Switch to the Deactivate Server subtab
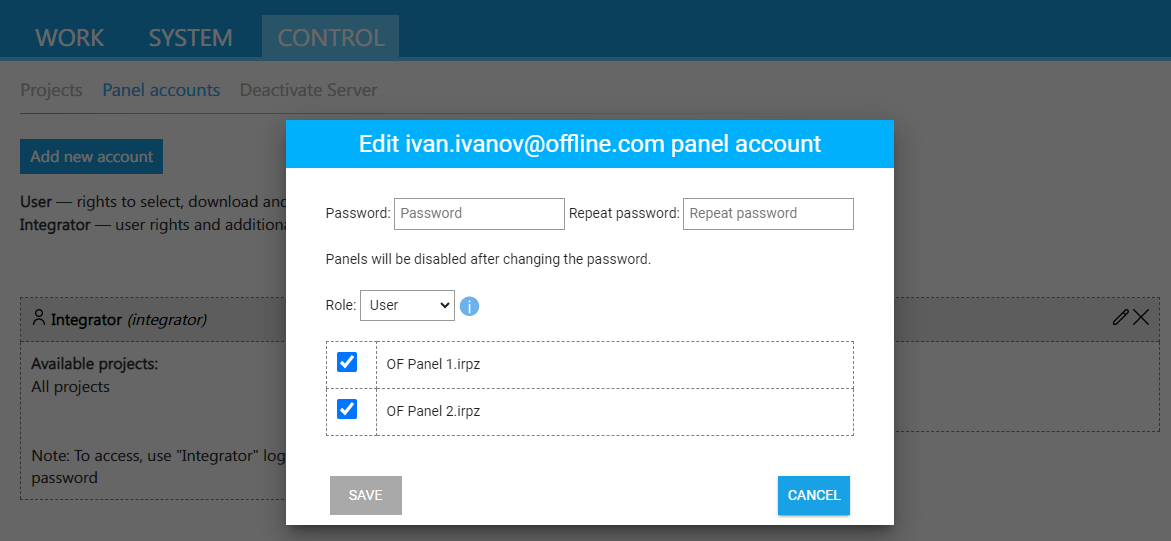 click(x=308, y=90)
